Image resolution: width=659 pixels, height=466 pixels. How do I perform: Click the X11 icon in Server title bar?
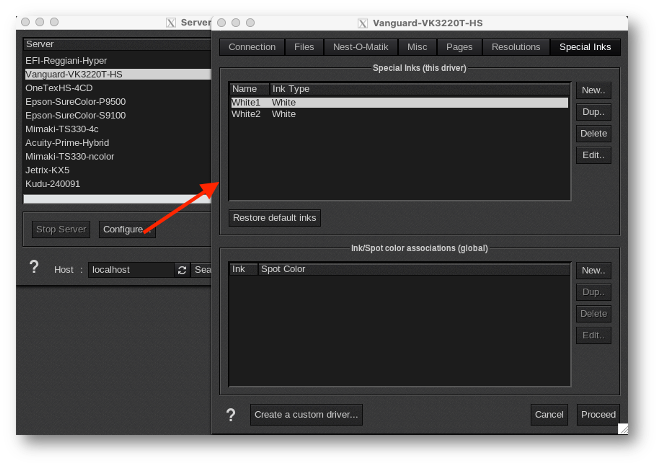click(x=171, y=23)
